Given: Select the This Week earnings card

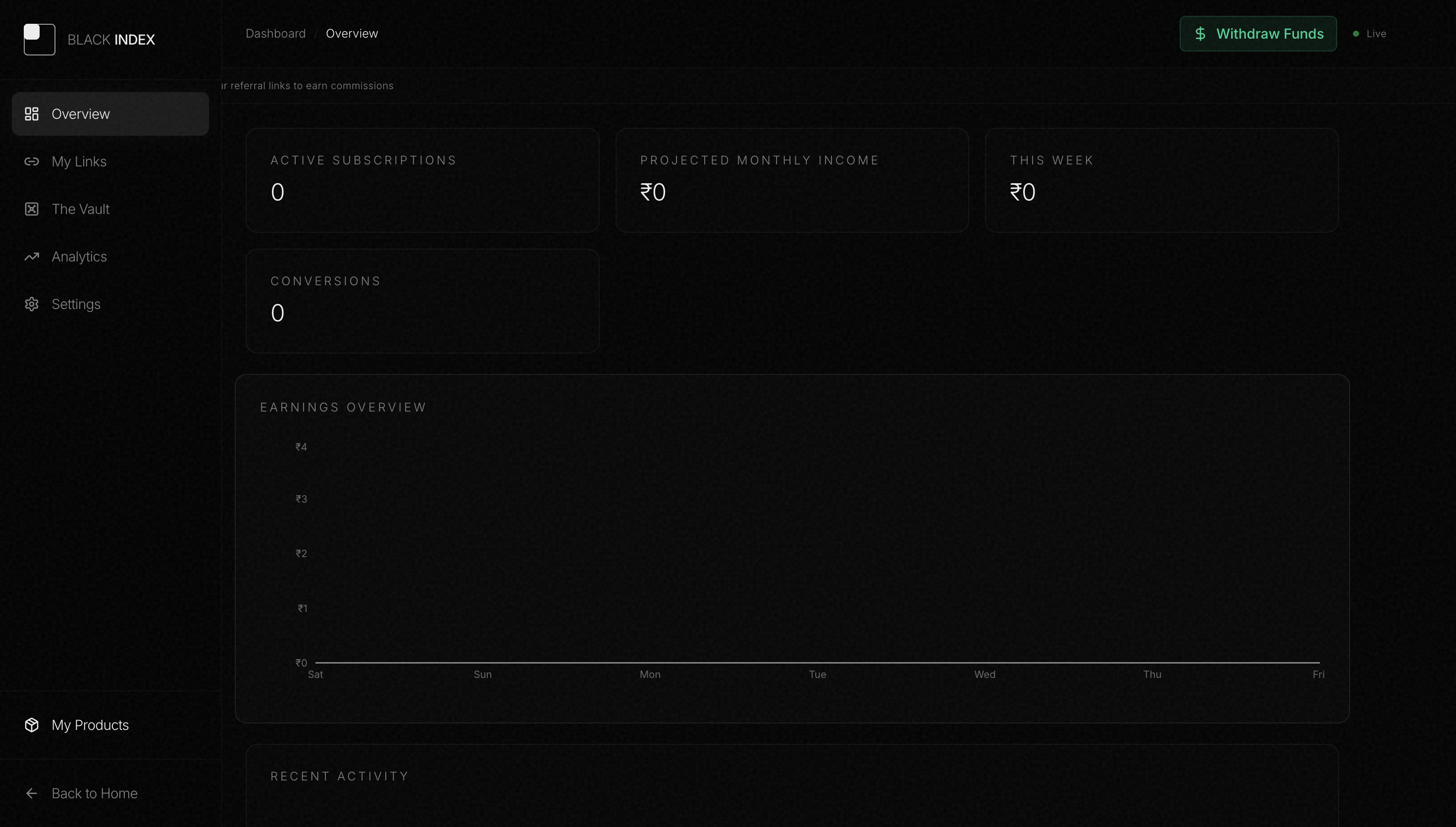Looking at the screenshot, I should coord(1162,180).
